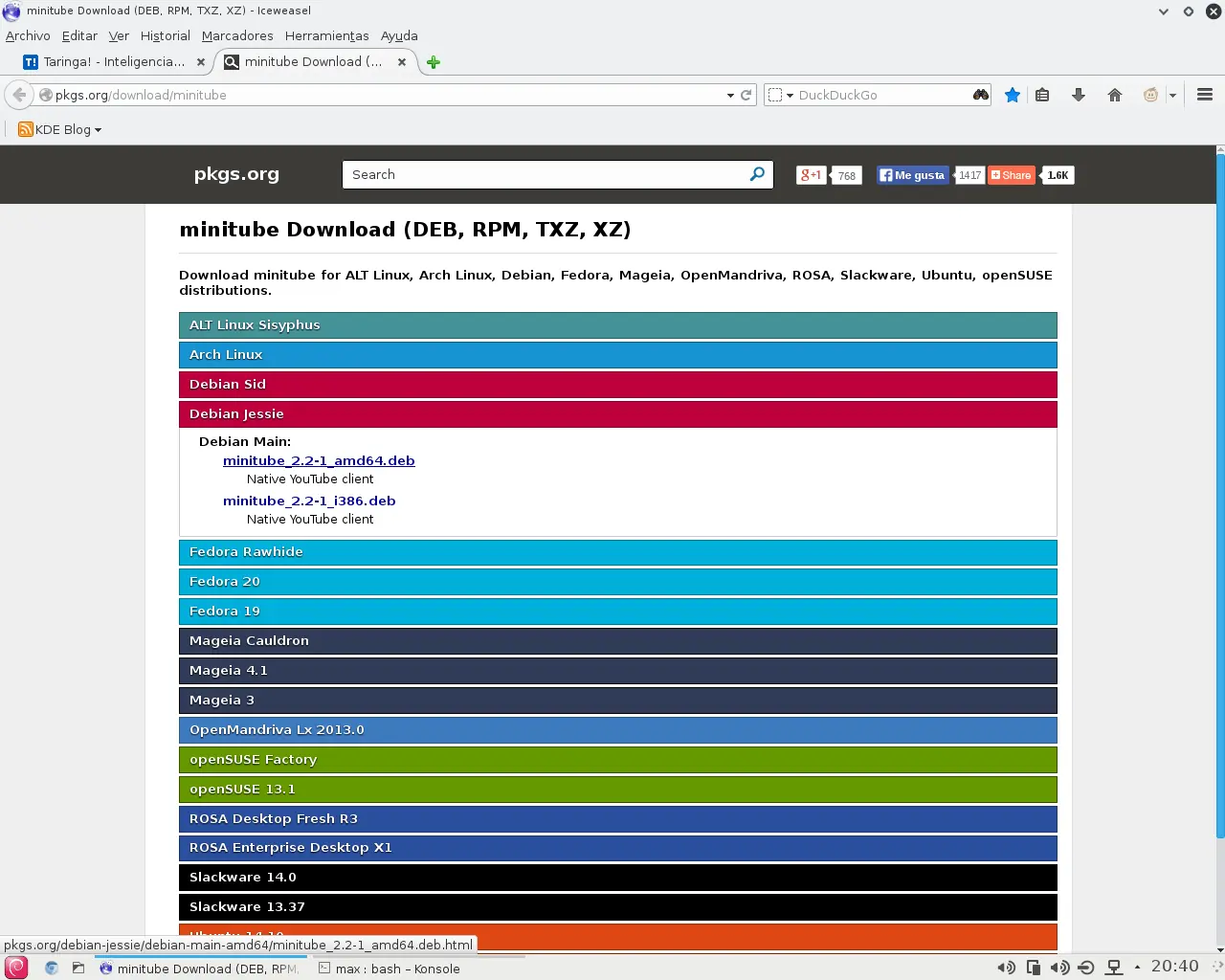Close the Taringa tab

[x=201, y=62]
